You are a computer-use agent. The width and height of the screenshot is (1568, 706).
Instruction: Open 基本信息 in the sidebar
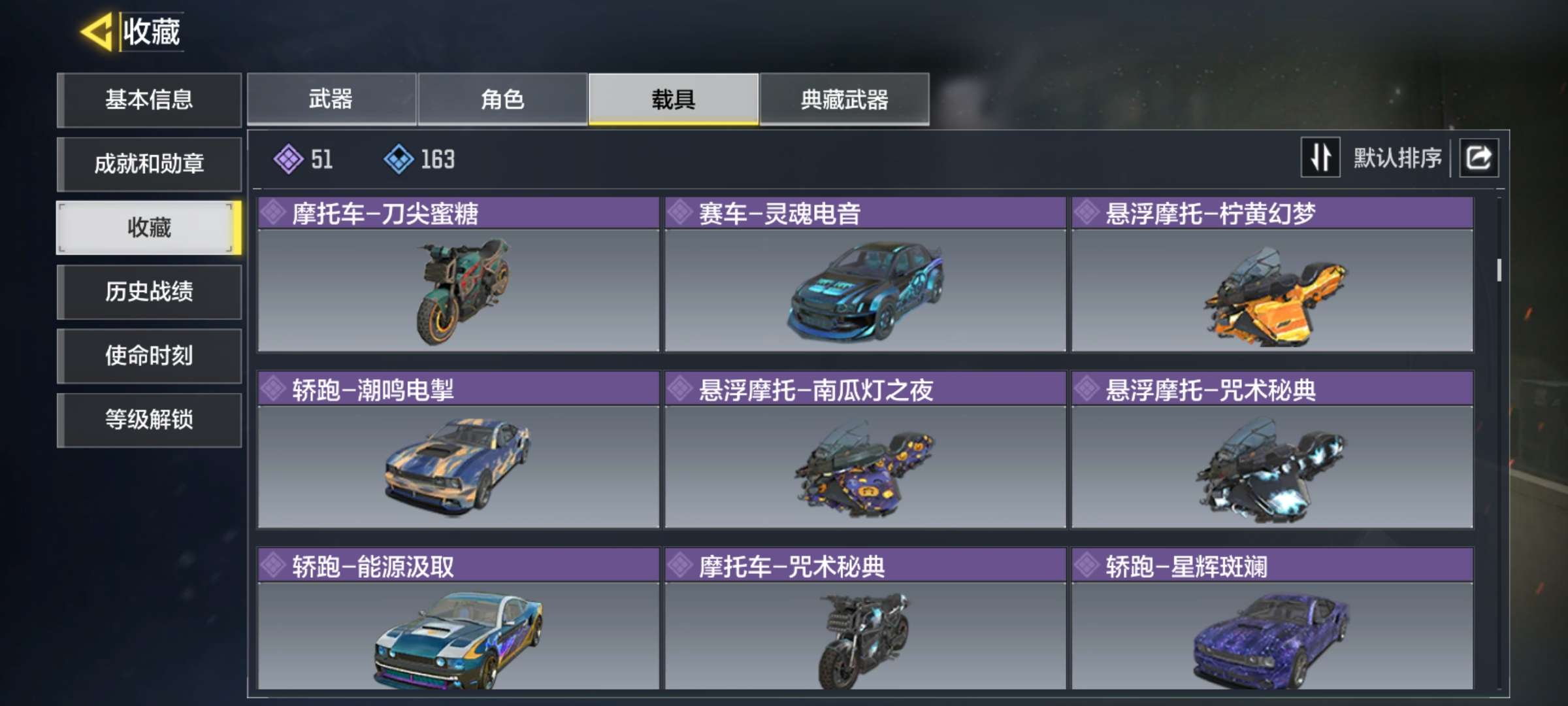(x=149, y=99)
